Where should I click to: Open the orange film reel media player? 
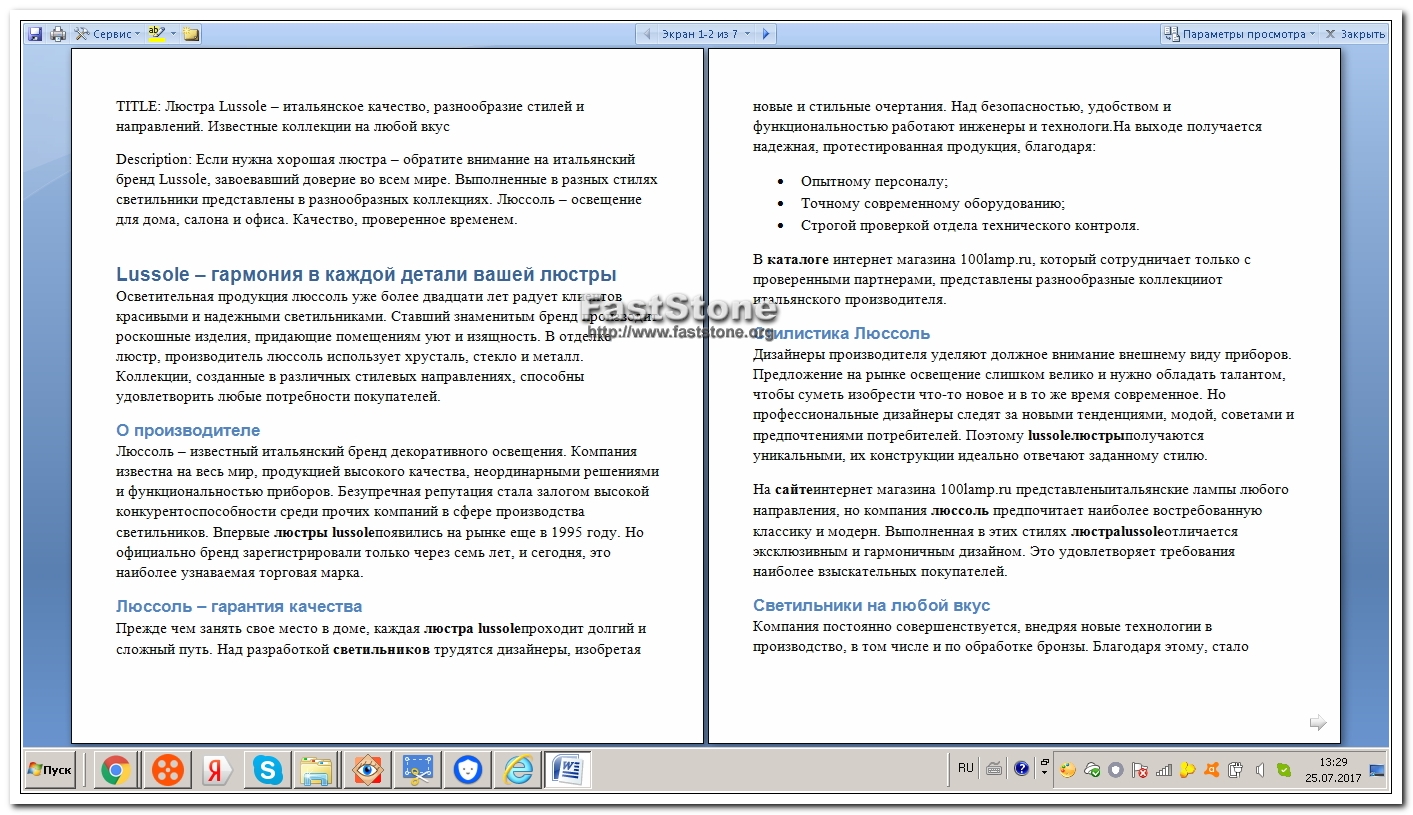[x=167, y=770]
